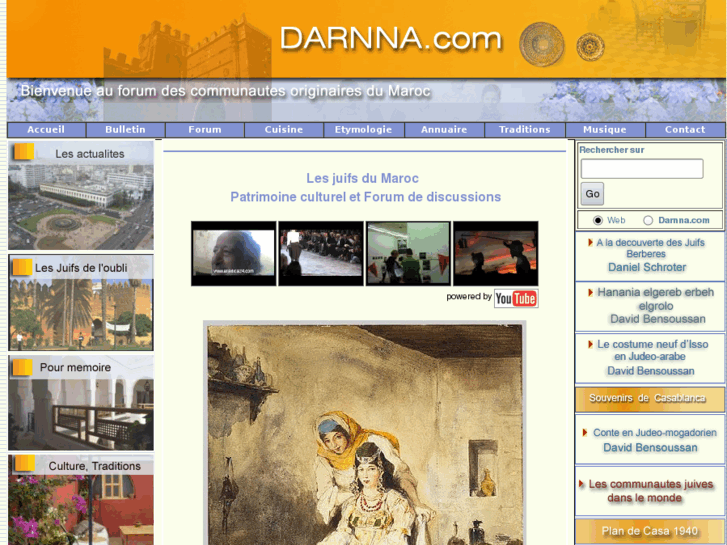Open A la decouverte des Juifs Berberes
Screen dimensions: 727x545
(x=650, y=248)
